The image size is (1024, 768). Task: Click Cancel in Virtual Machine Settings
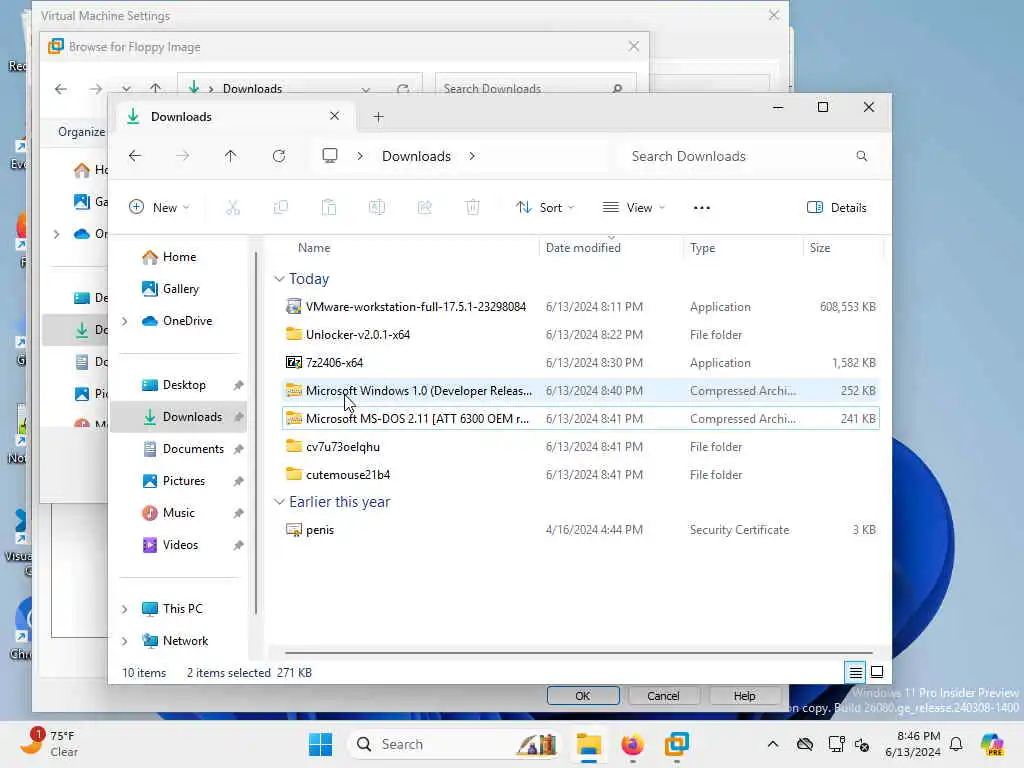[664, 696]
